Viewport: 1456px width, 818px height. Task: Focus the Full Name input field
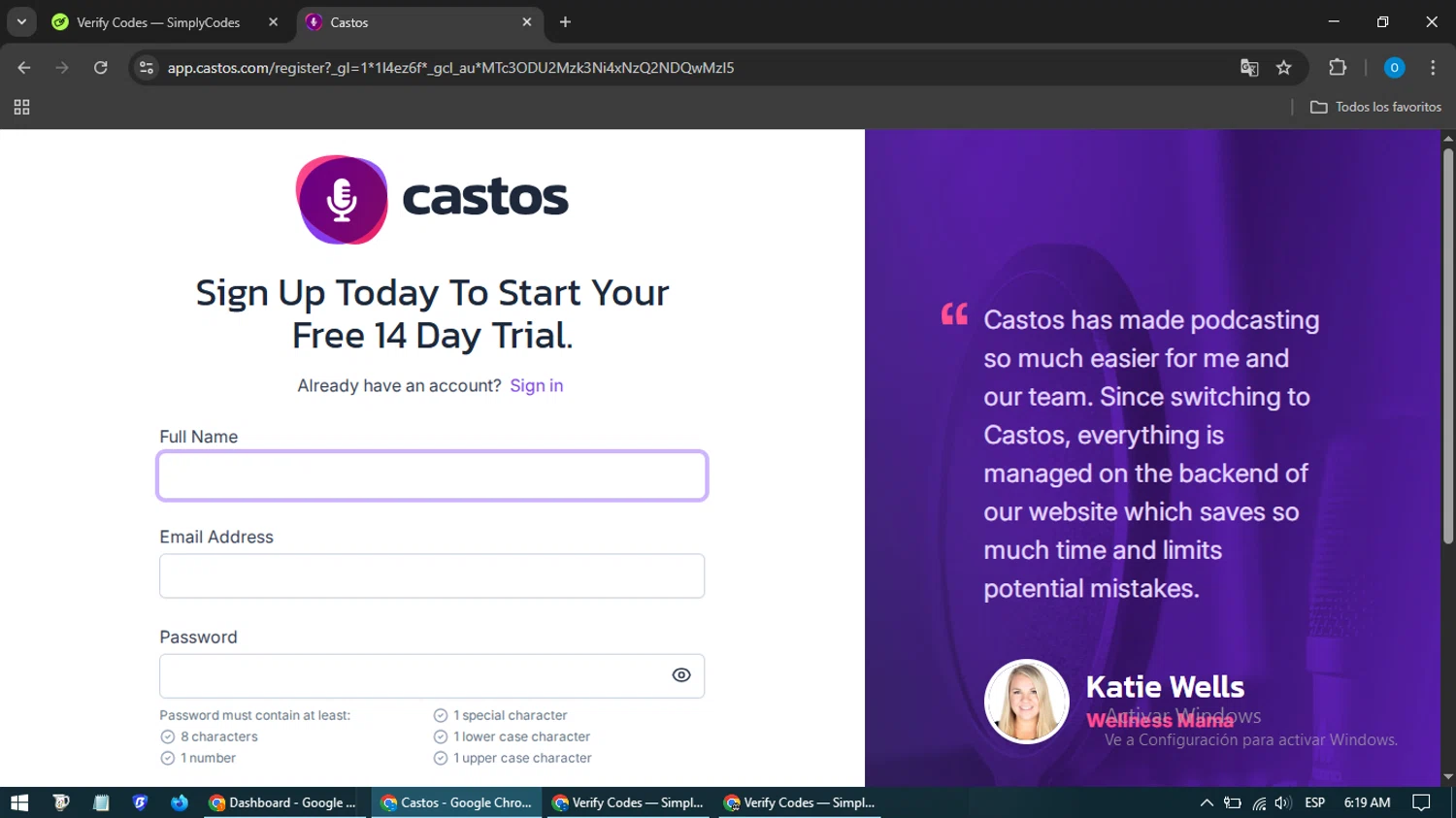tap(432, 475)
